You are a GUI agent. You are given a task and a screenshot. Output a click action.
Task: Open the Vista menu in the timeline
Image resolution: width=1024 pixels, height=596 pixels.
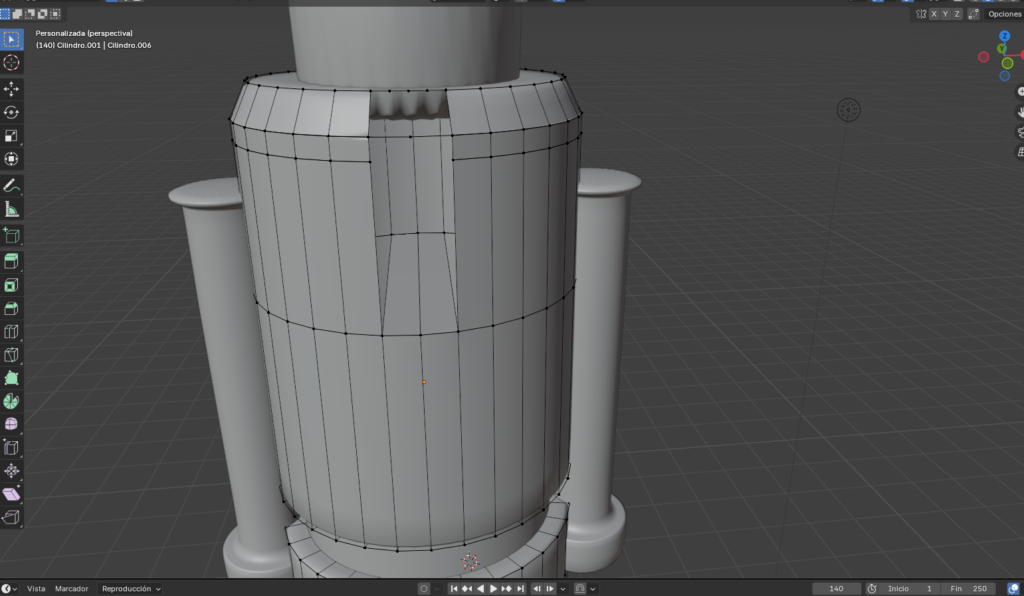point(36,589)
